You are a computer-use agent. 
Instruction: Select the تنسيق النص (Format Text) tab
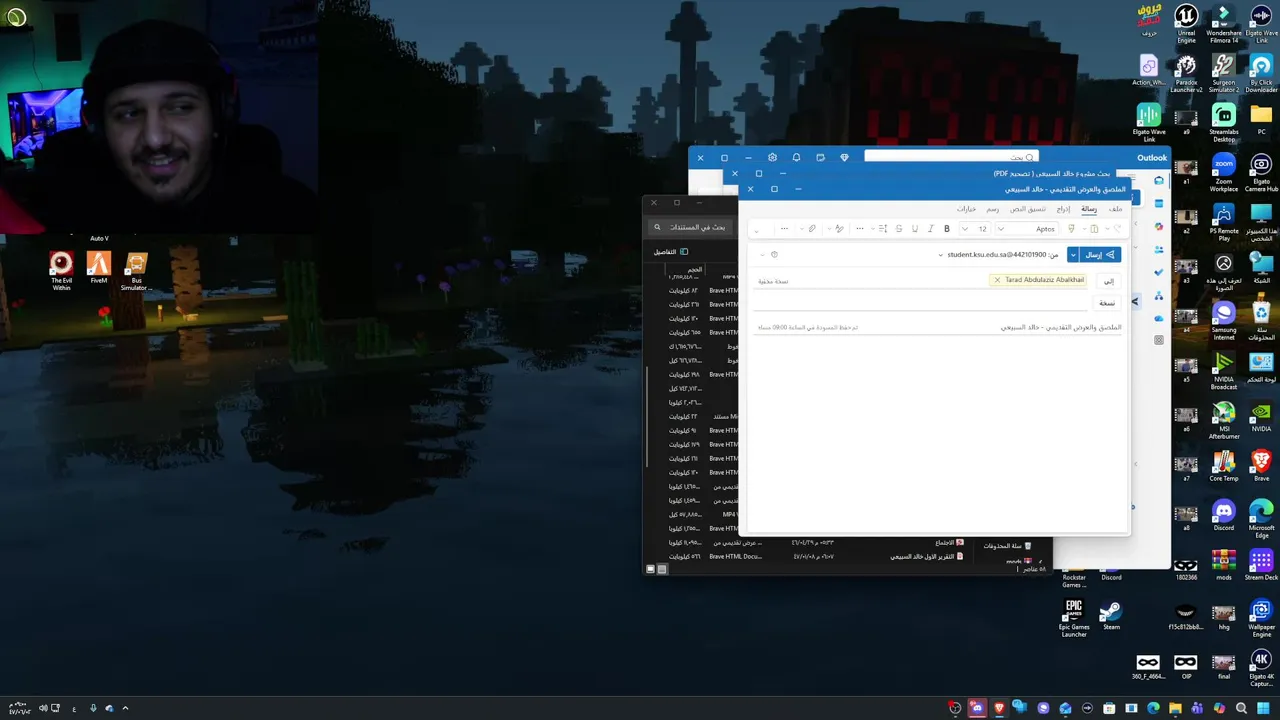pos(1028,209)
